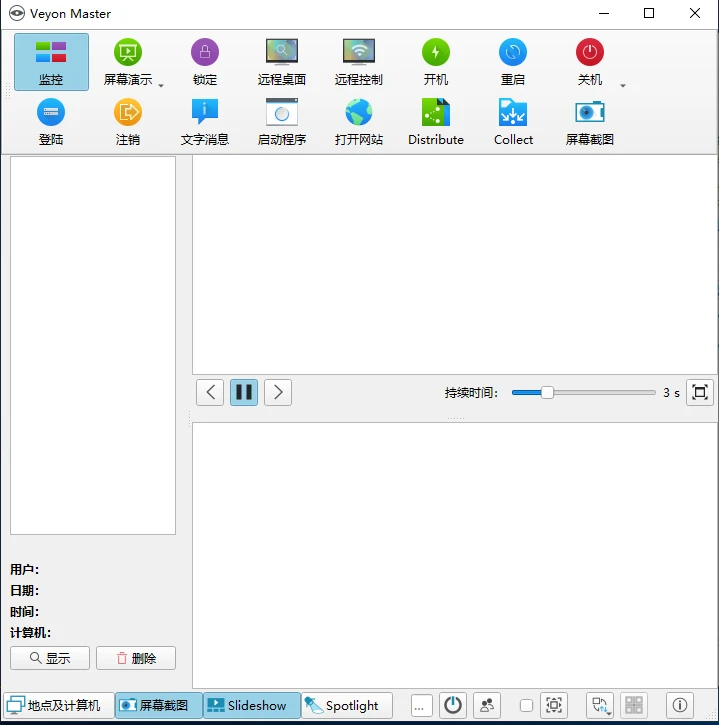Expand the 关机 dropdown arrow
The height and width of the screenshot is (725, 719).
[623, 86]
